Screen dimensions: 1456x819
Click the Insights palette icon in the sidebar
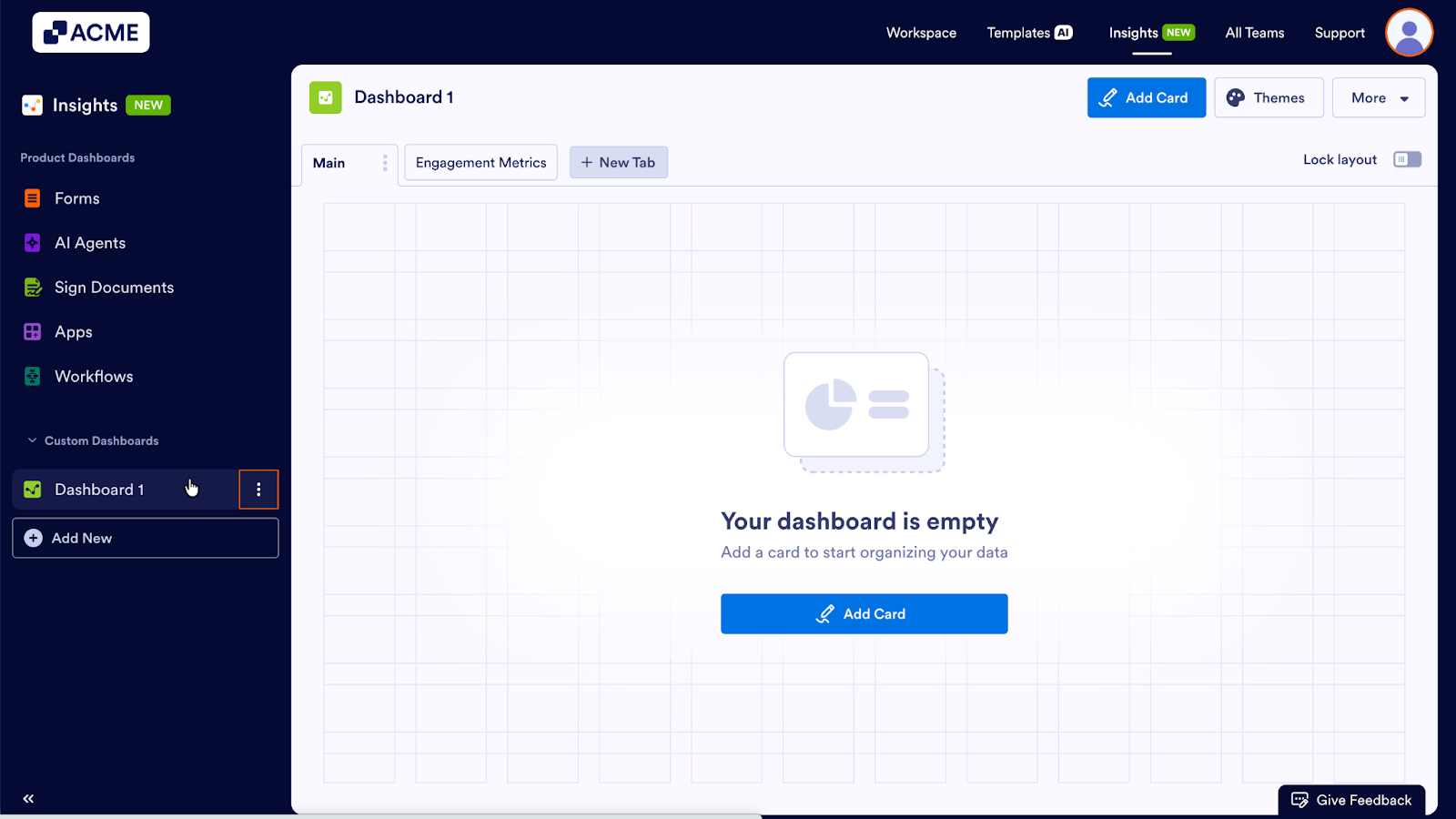click(32, 105)
